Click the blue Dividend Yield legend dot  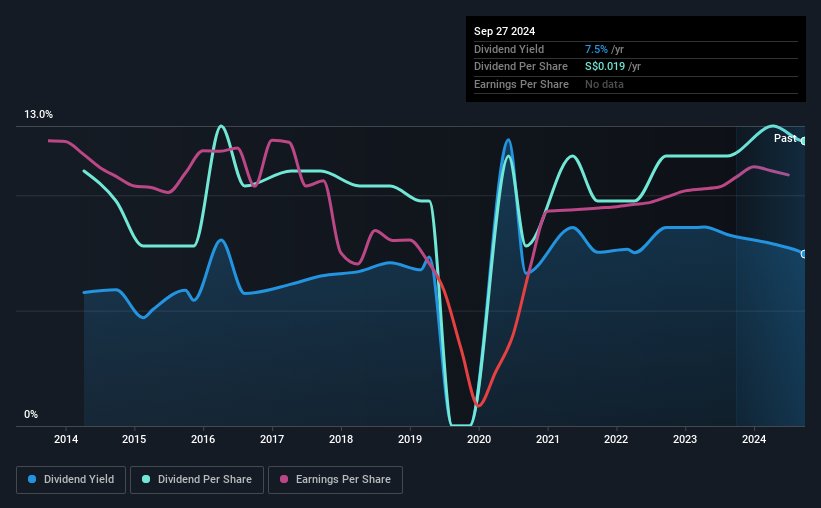coord(32,479)
